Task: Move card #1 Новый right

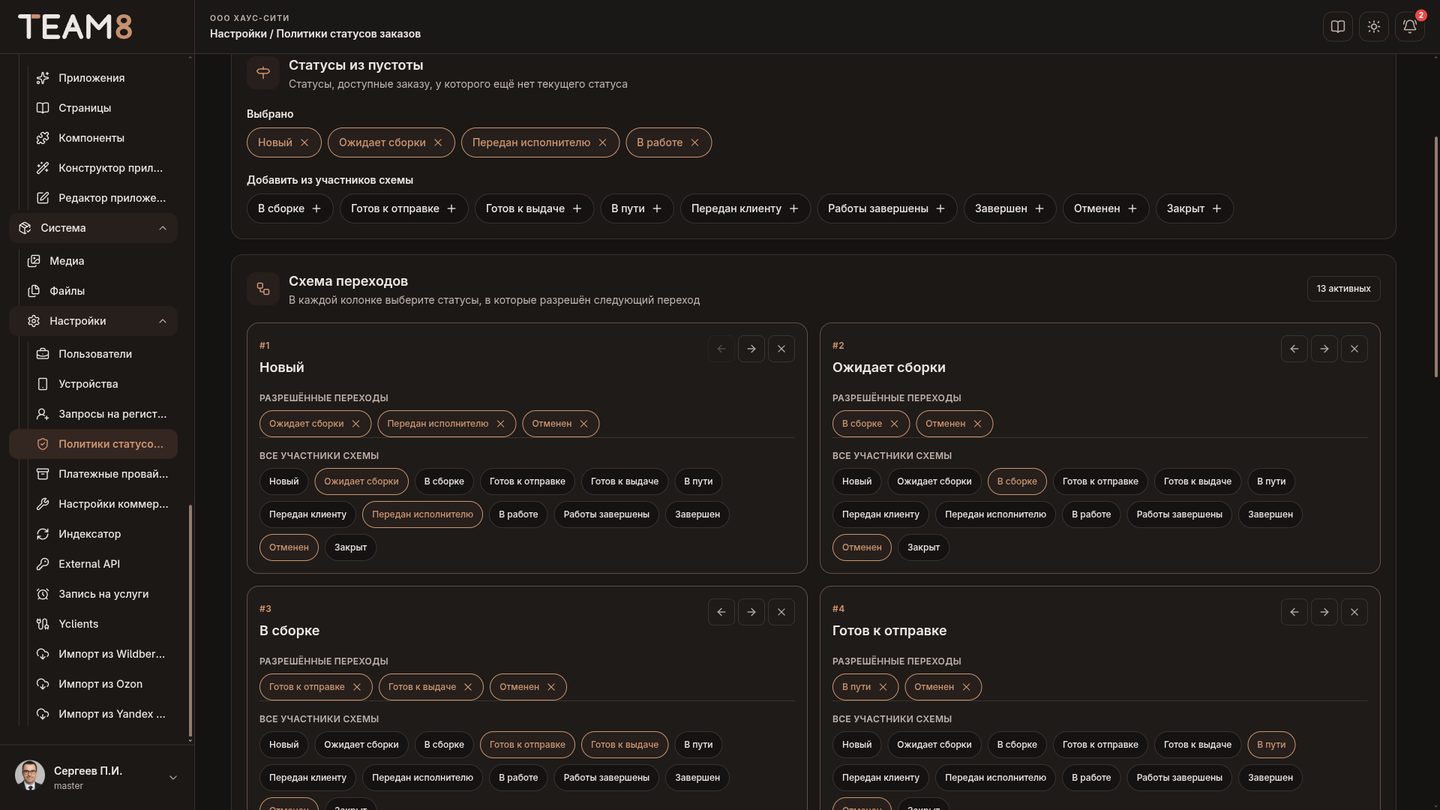Action: coord(751,349)
